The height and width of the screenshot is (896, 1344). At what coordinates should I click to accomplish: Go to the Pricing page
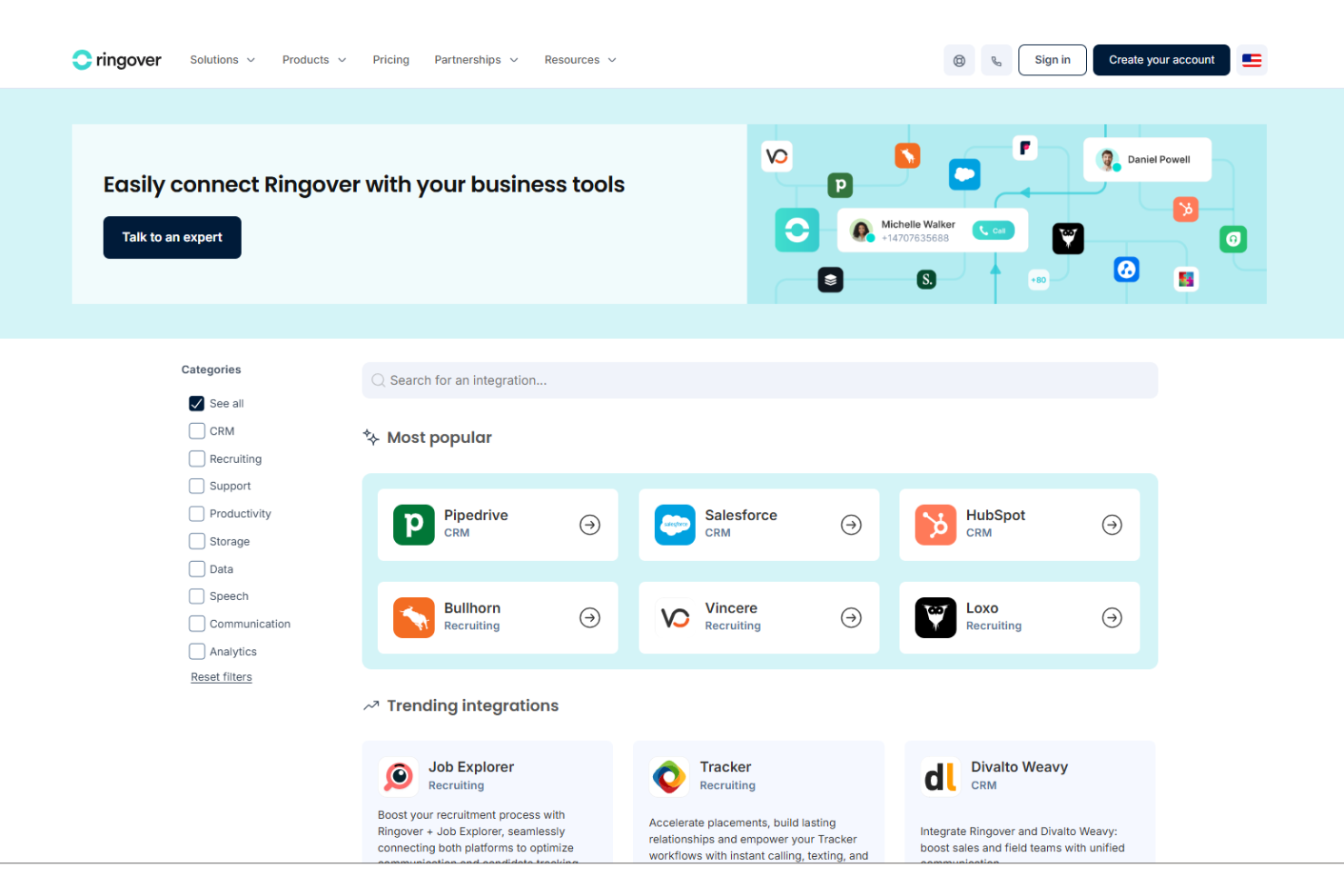[390, 60]
